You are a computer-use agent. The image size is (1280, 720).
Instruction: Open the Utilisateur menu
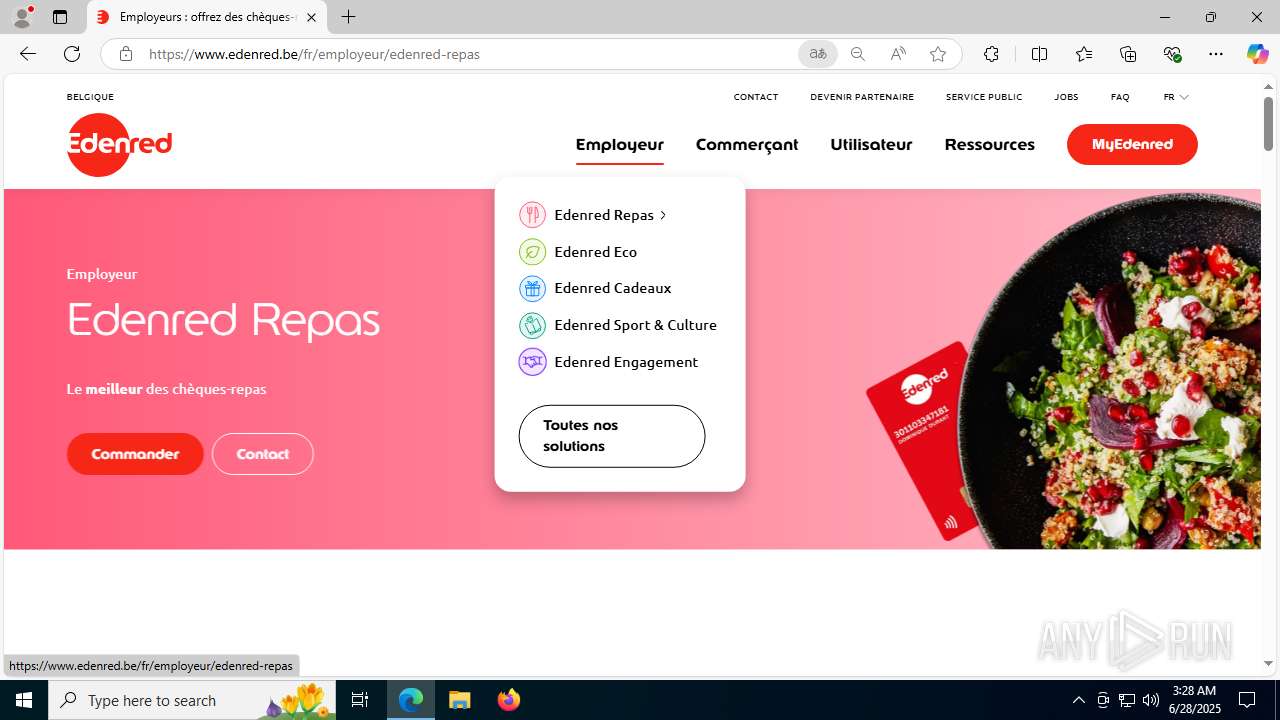pyautogui.click(x=871, y=145)
